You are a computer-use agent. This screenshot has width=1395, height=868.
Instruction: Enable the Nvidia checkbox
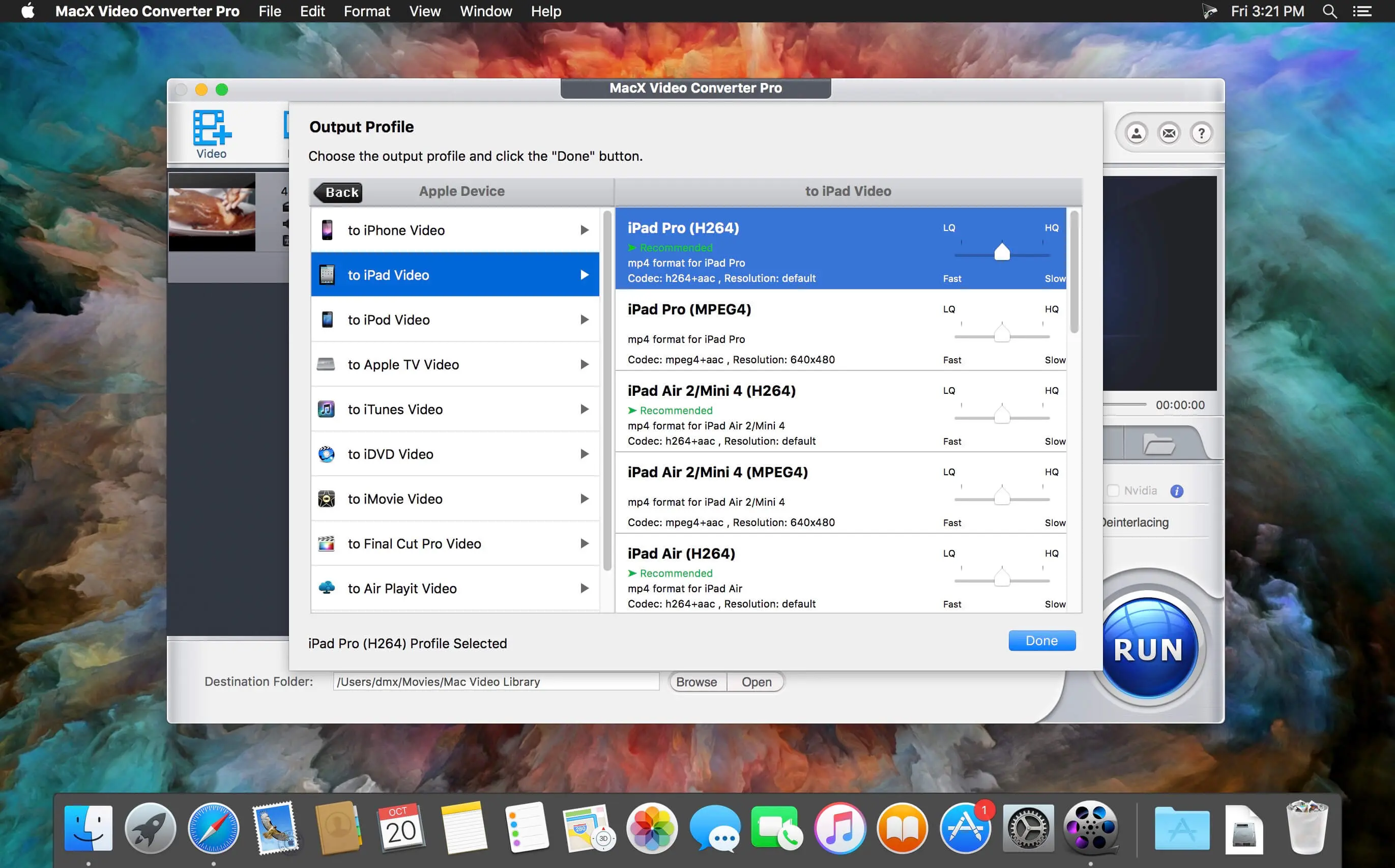pos(1114,491)
